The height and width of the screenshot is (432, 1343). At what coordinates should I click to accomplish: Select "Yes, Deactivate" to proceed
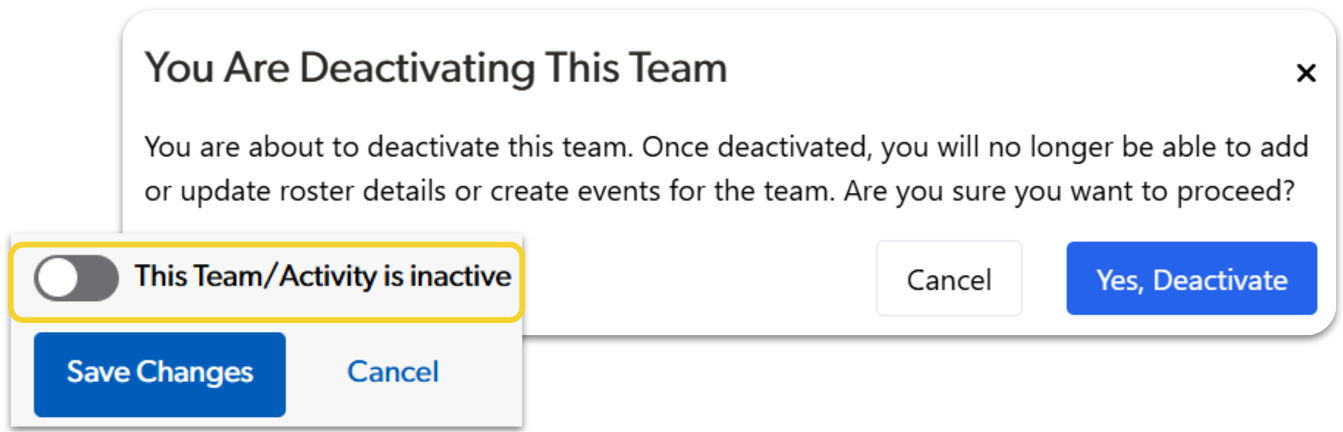point(1191,279)
